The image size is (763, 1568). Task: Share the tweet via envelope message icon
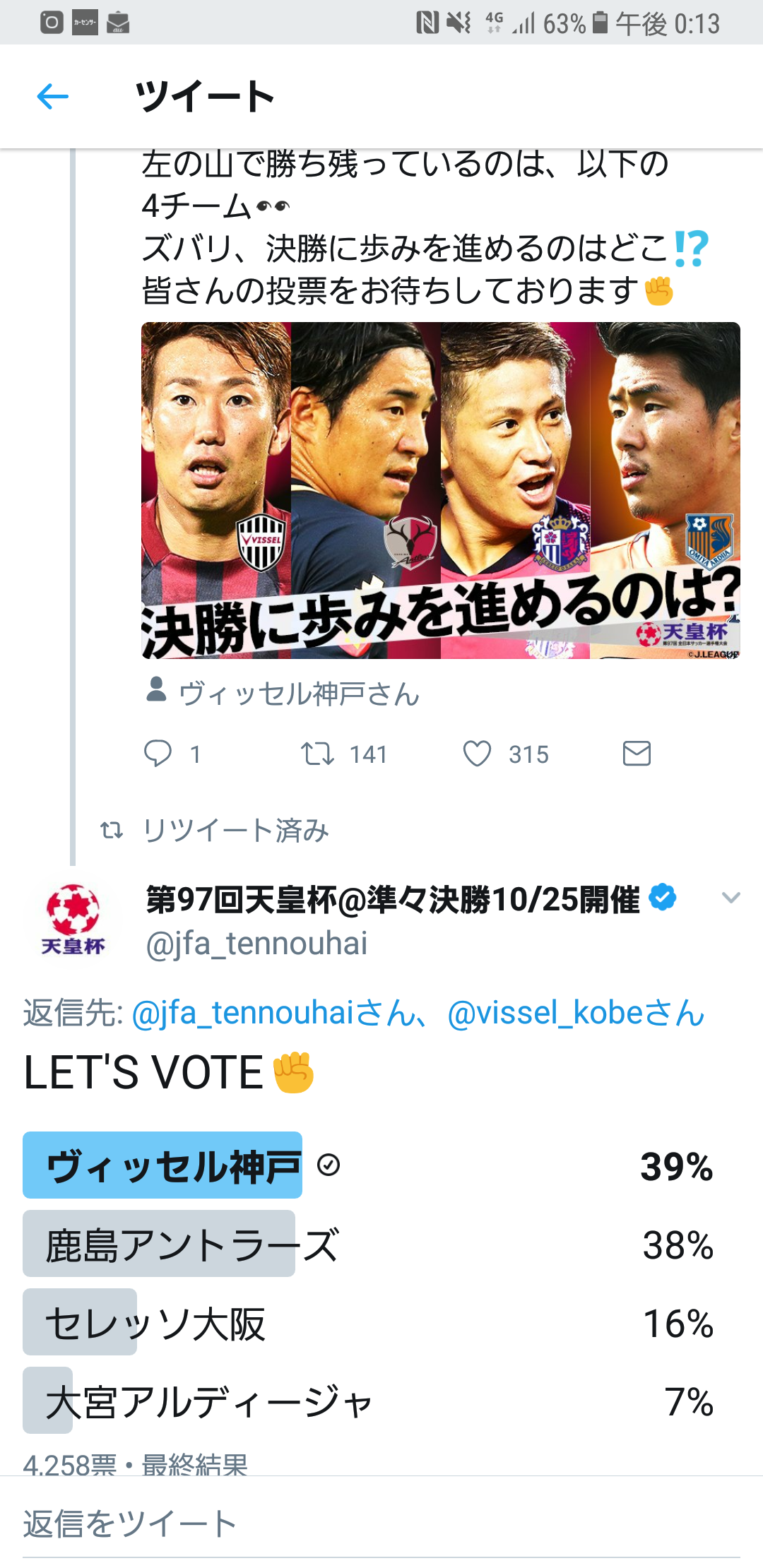point(637,754)
